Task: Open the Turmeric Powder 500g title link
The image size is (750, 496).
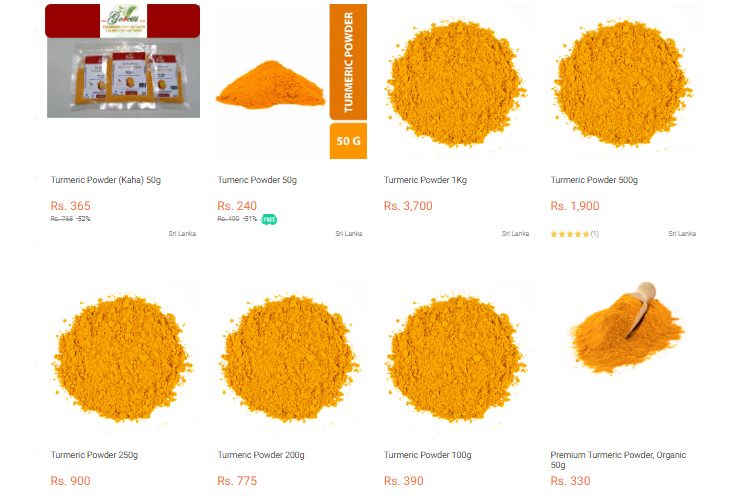Action: (x=594, y=180)
